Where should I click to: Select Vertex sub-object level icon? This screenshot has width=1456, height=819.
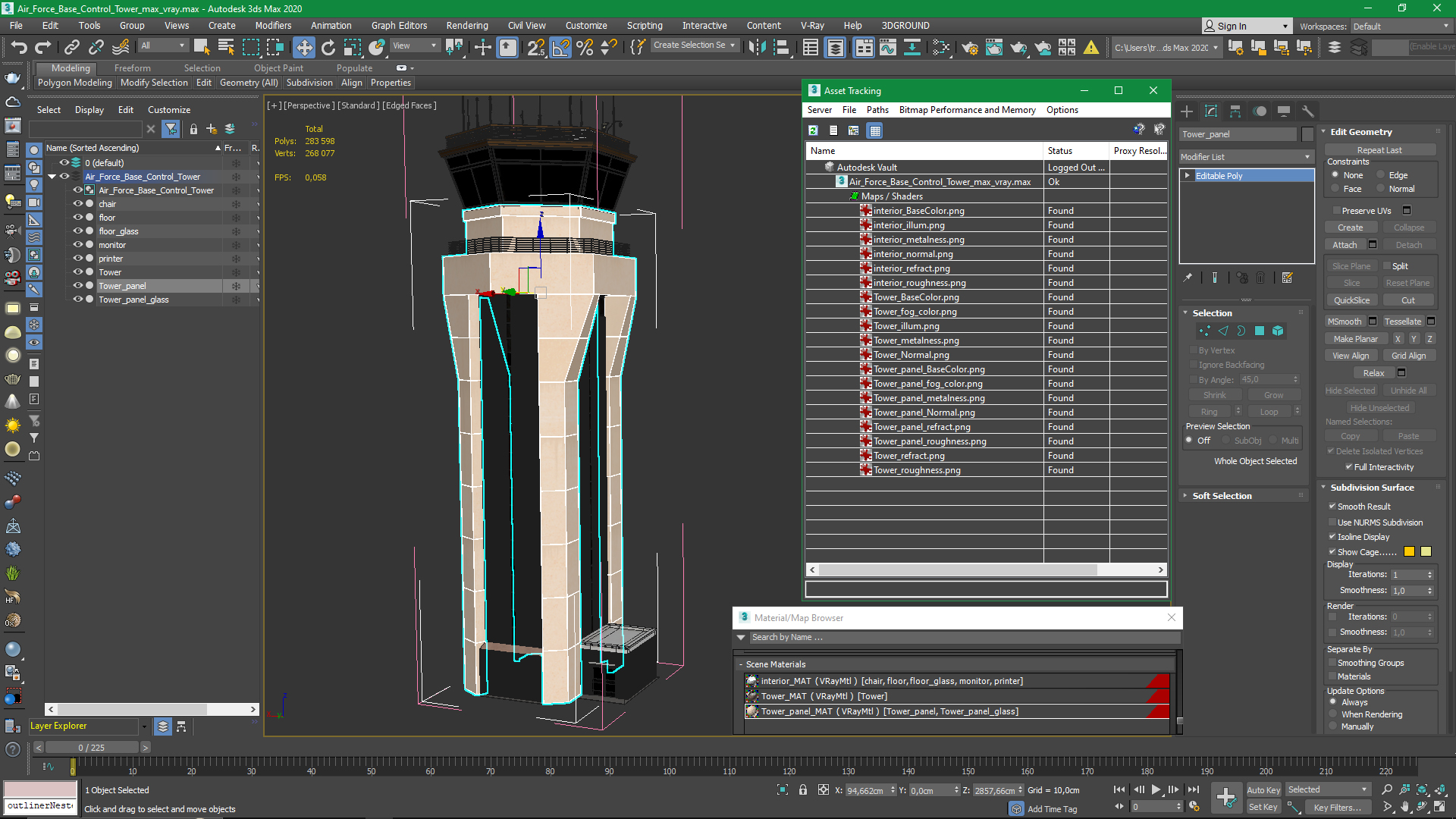(1205, 331)
